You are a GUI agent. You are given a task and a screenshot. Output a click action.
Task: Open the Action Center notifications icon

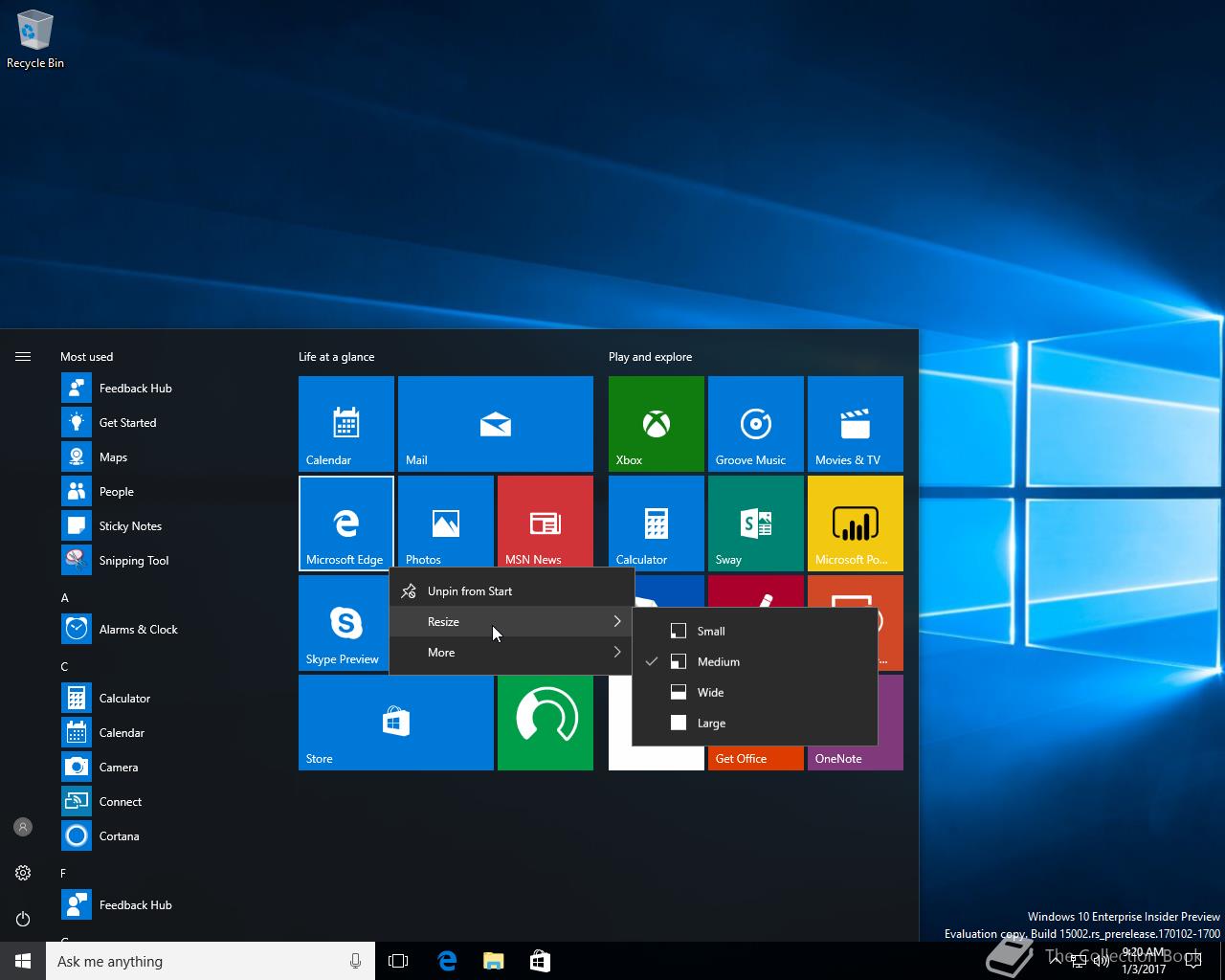(1192, 961)
